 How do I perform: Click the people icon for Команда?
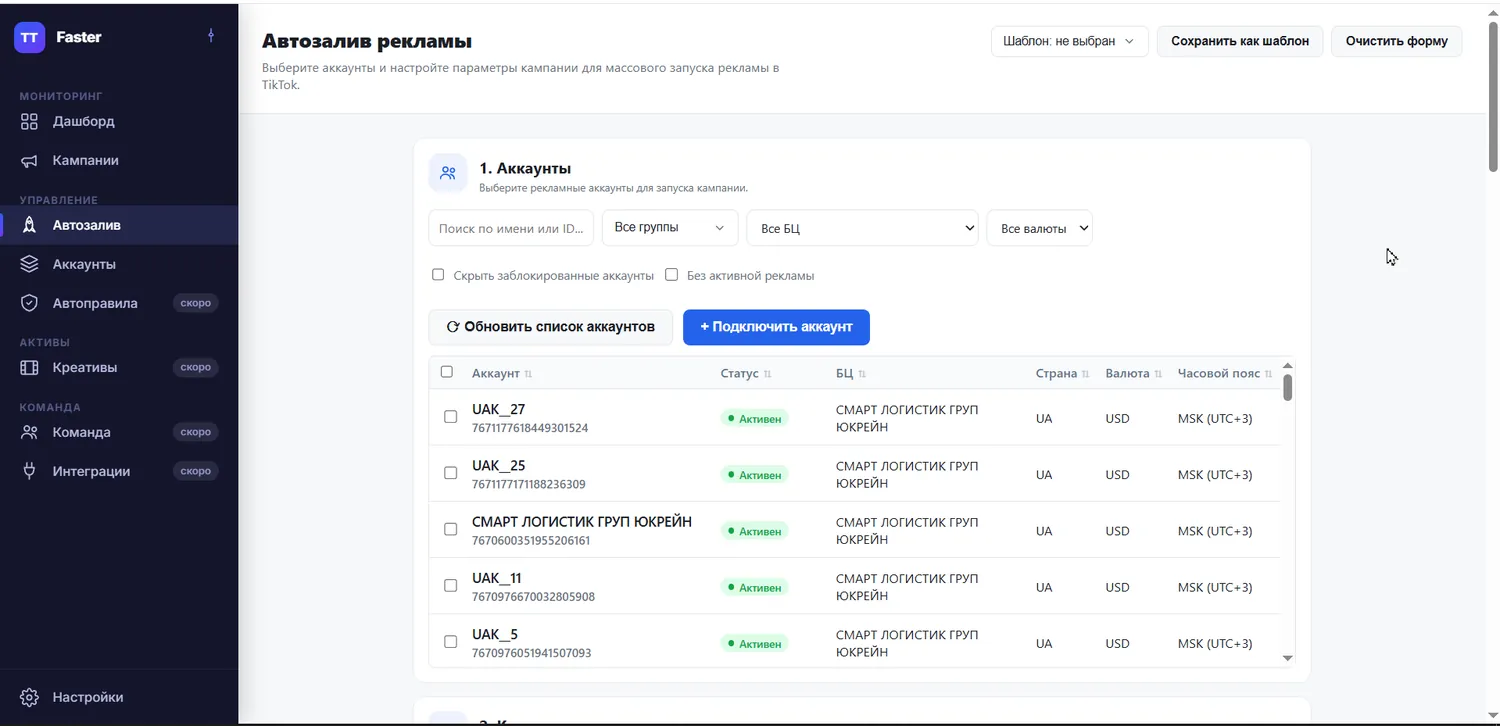(29, 432)
